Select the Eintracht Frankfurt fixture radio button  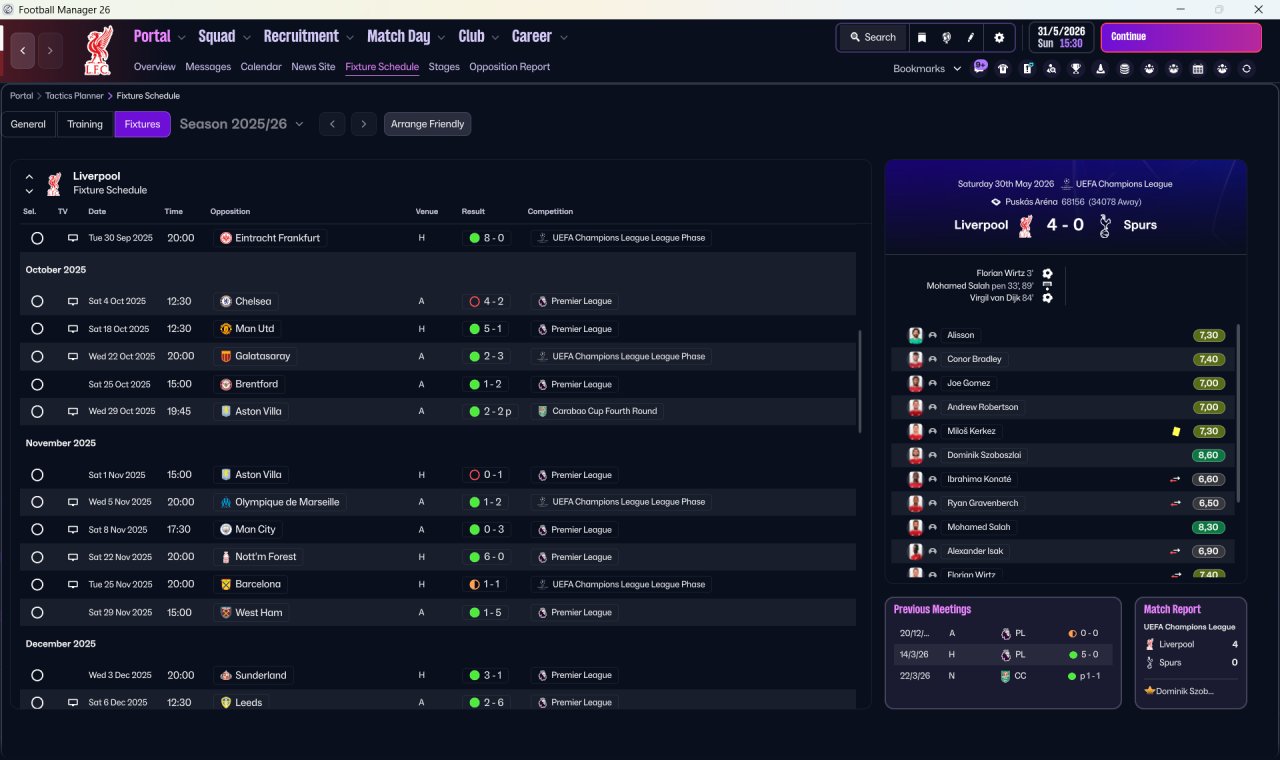coord(37,238)
